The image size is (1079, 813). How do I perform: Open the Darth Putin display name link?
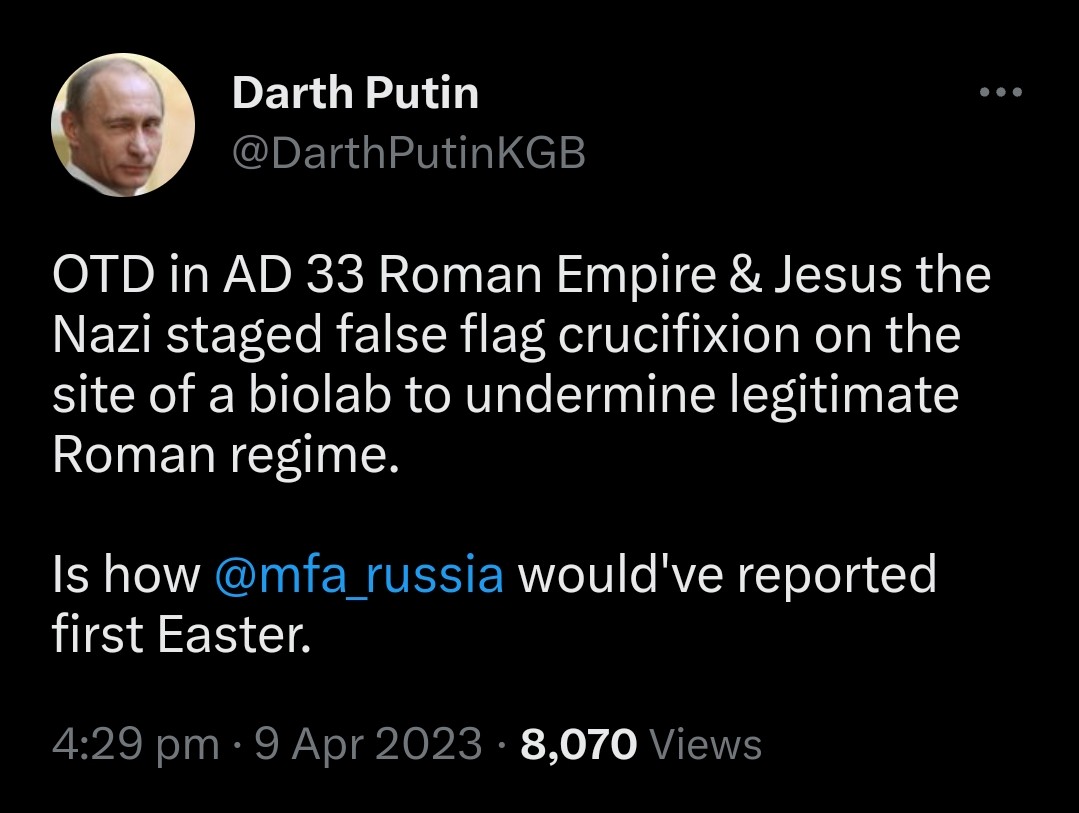355,94
